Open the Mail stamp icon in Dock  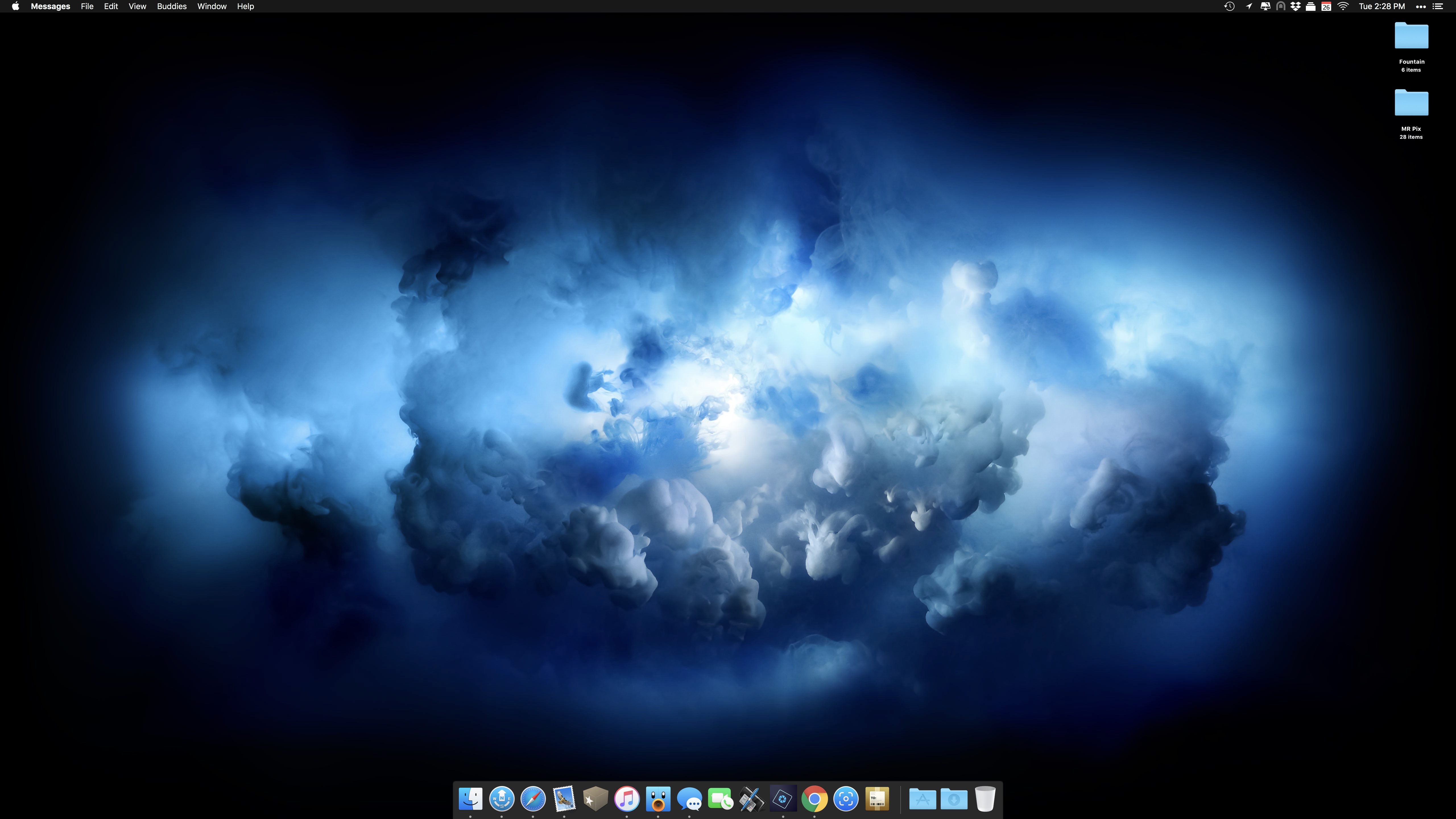[x=564, y=799]
